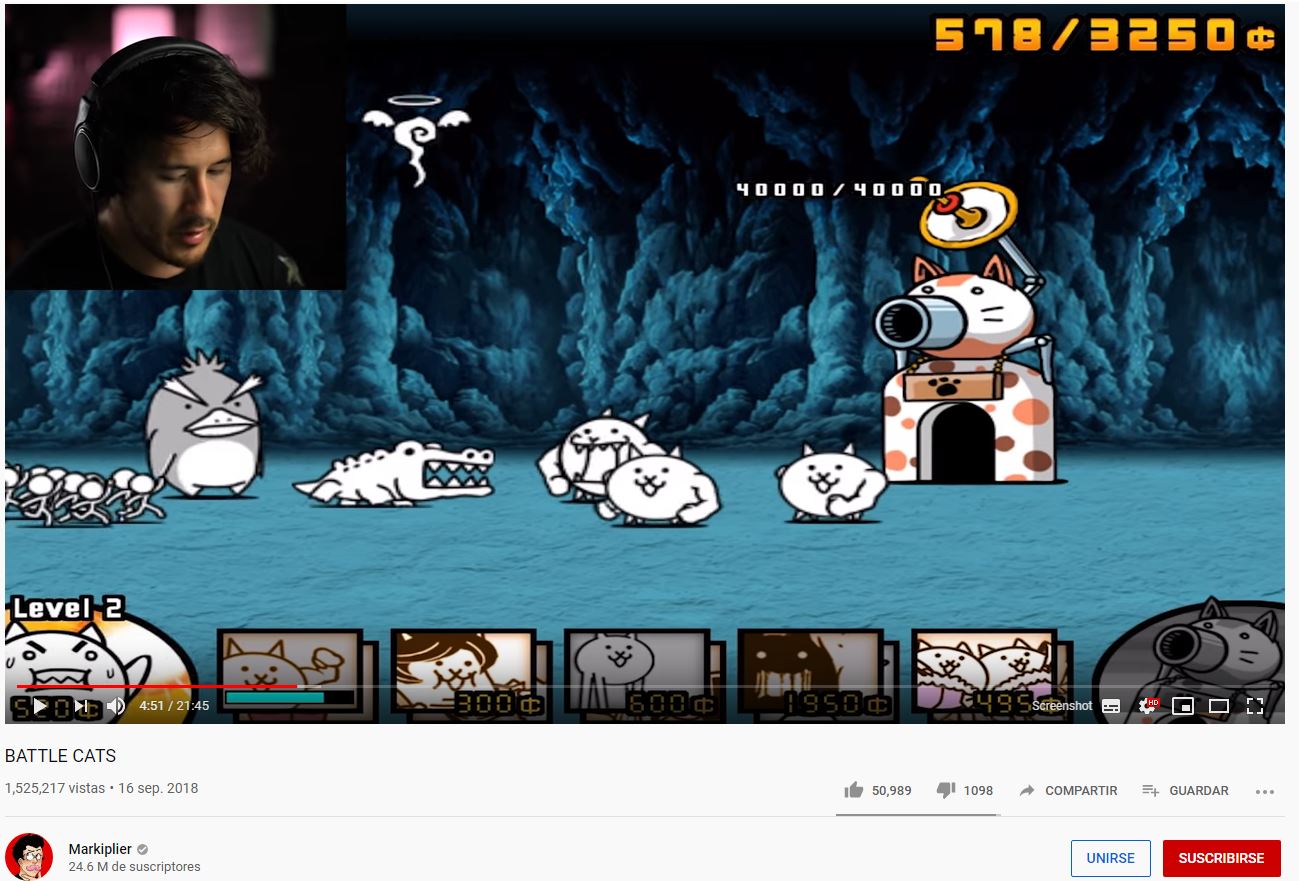
Task: Enable miniplayer mode
Action: [1183, 706]
